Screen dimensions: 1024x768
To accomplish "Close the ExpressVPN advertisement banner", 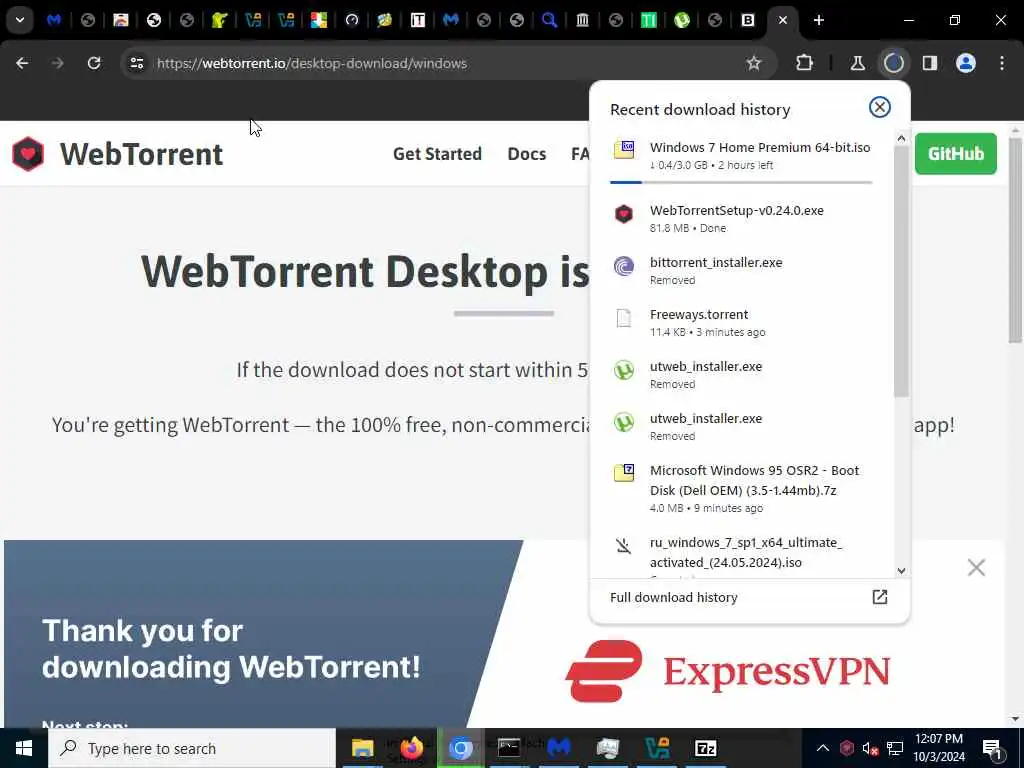I will click(976, 568).
